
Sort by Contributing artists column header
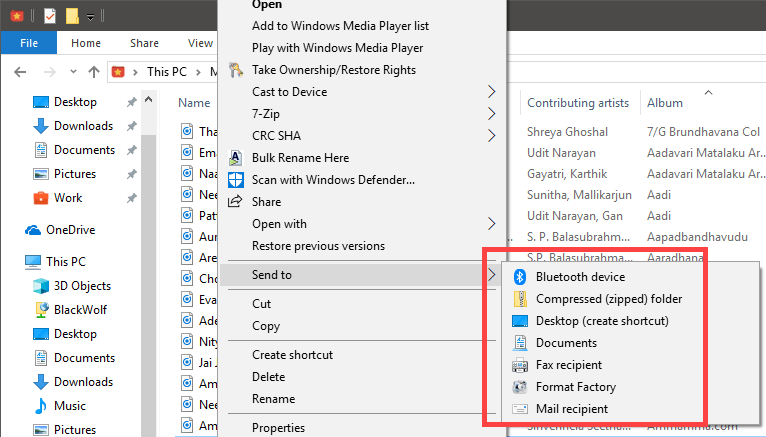pos(578,103)
